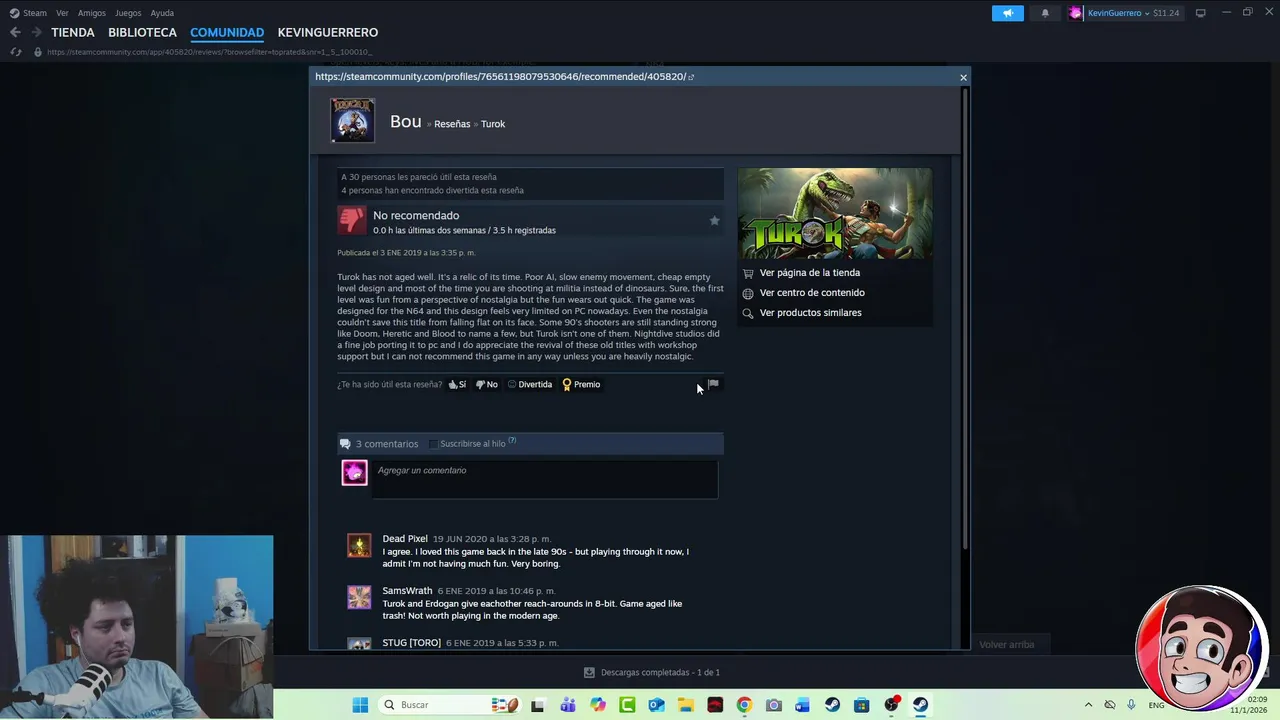Open Microsoft Word from taskbar
The height and width of the screenshot is (720, 1280).
(802, 705)
